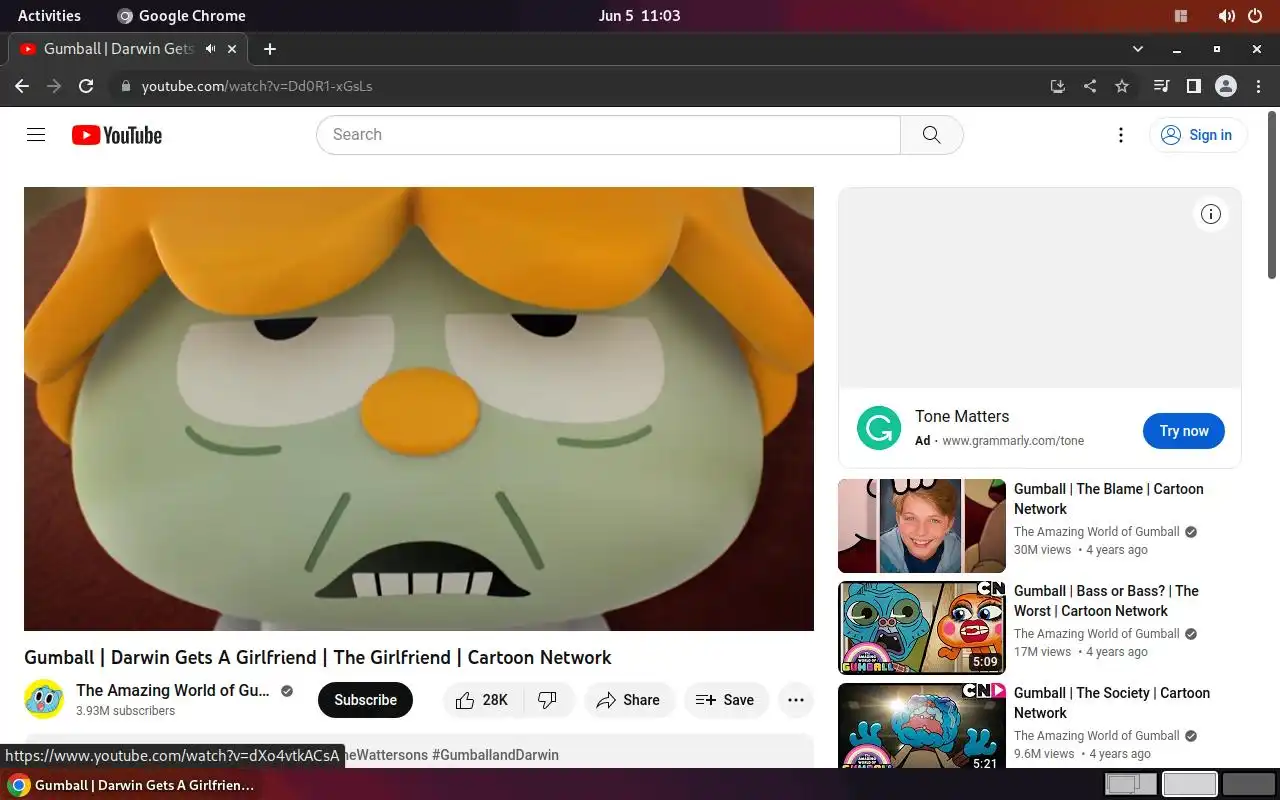Viewport: 1280px width, 800px height.
Task: Click '3.93M subscribers' text
Action: tap(125, 711)
